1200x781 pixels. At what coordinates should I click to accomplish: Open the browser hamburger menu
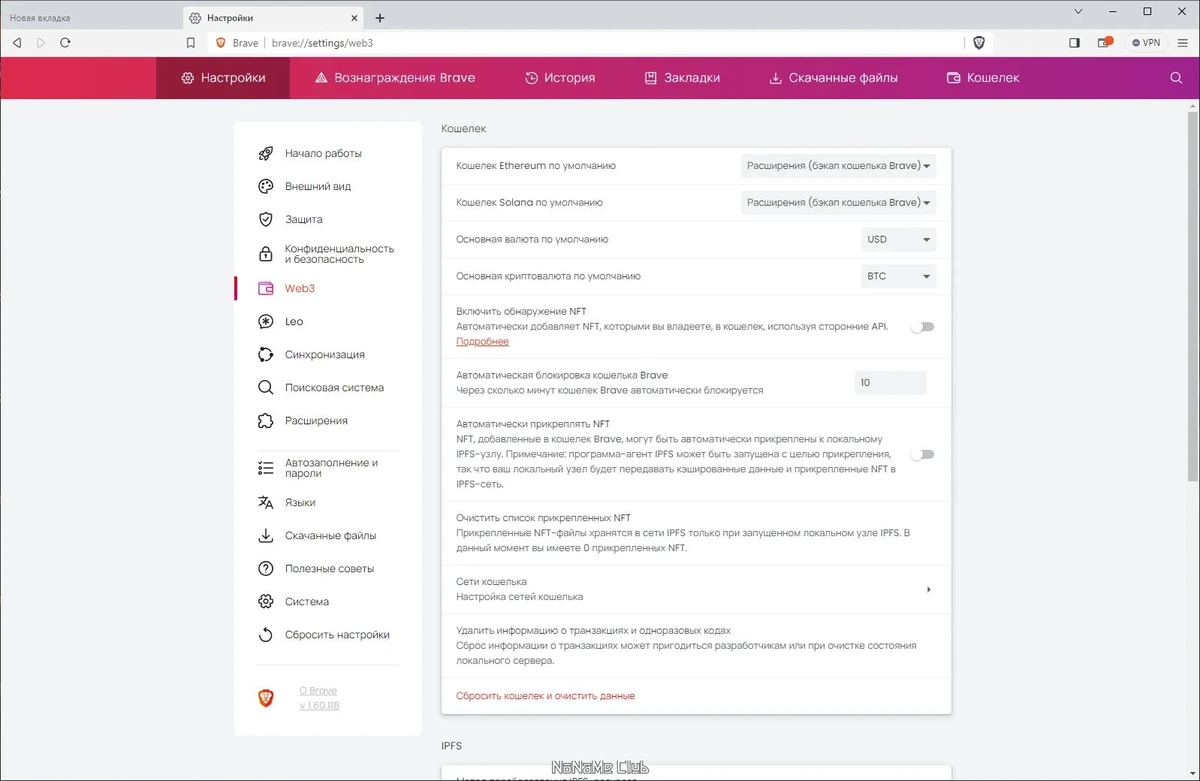click(x=1184, y=43)
